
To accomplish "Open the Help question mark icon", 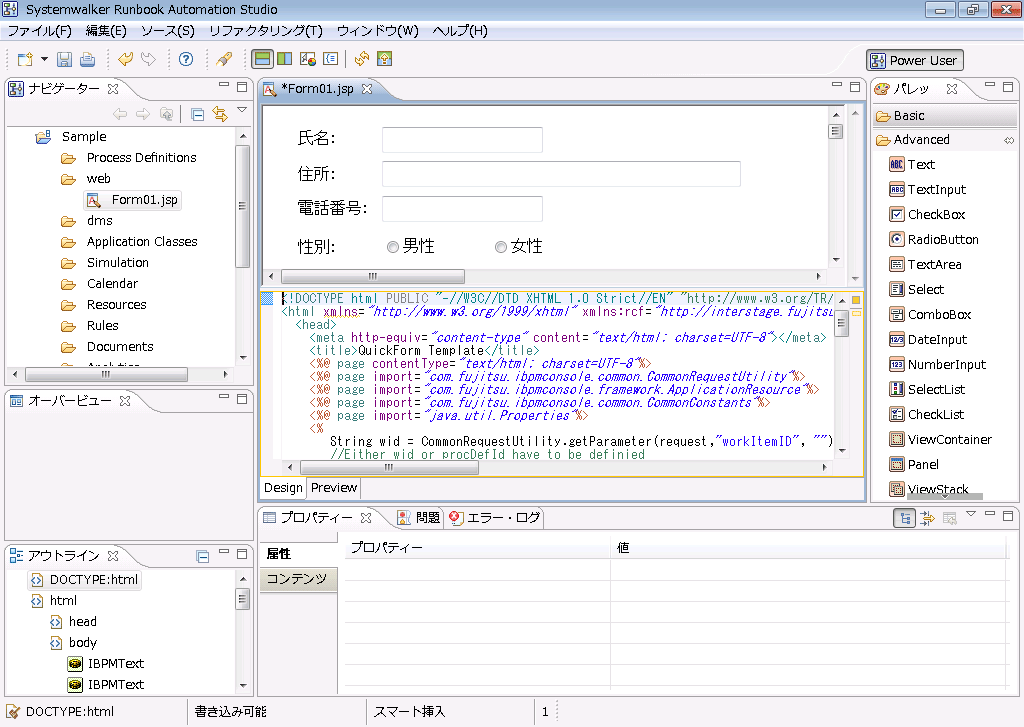I will [186, 59].
